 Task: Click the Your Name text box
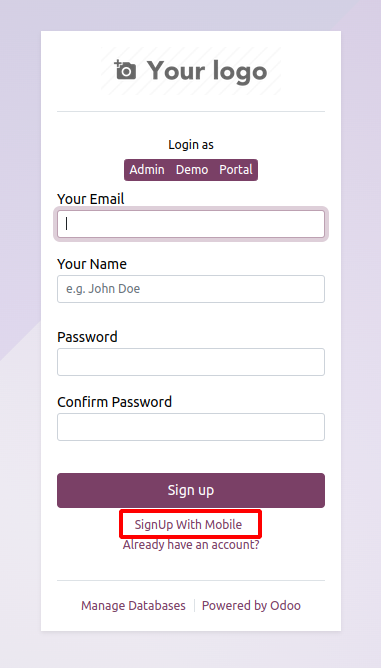pos(191,289)
